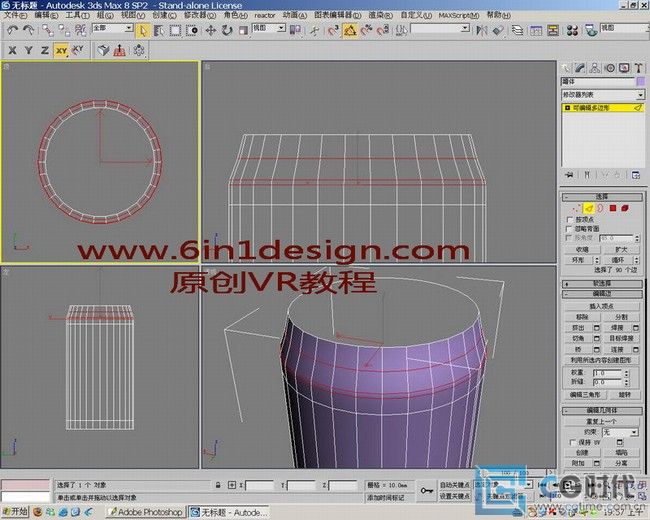The height and width of the screenshot is (520, 650).
Task: Open the Select by Name tool
Action: [158, 30]
